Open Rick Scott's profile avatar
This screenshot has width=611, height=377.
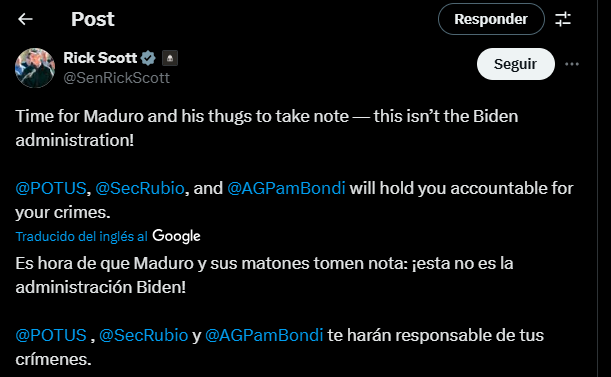pyautogui.click(x=35, y=68)
